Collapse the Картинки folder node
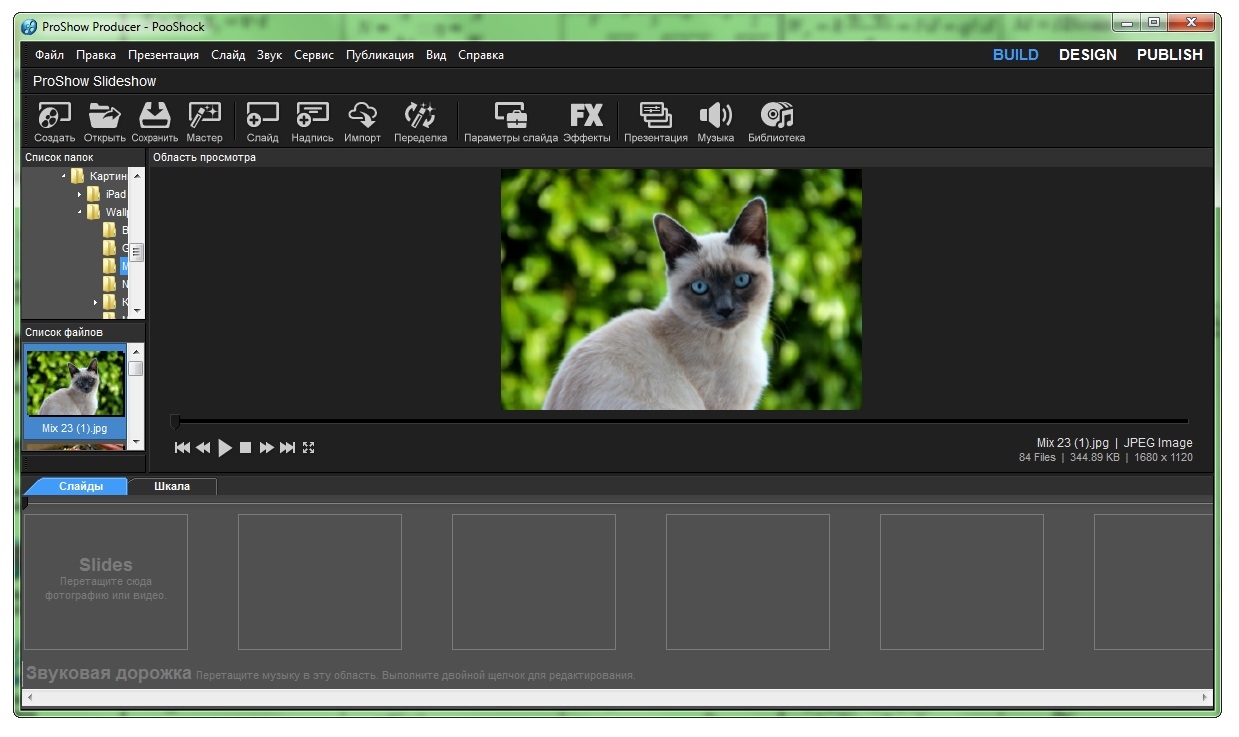The width and height of the screenshot is (1239, 737). tap(64, 176)
